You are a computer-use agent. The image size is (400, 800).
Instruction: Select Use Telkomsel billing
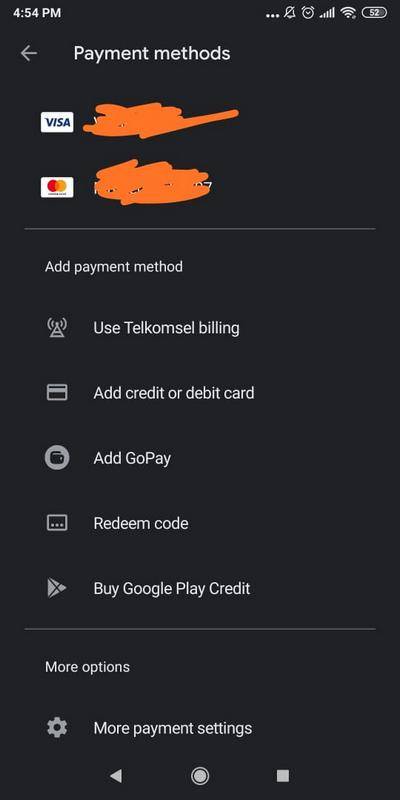(x=200, y=328)
